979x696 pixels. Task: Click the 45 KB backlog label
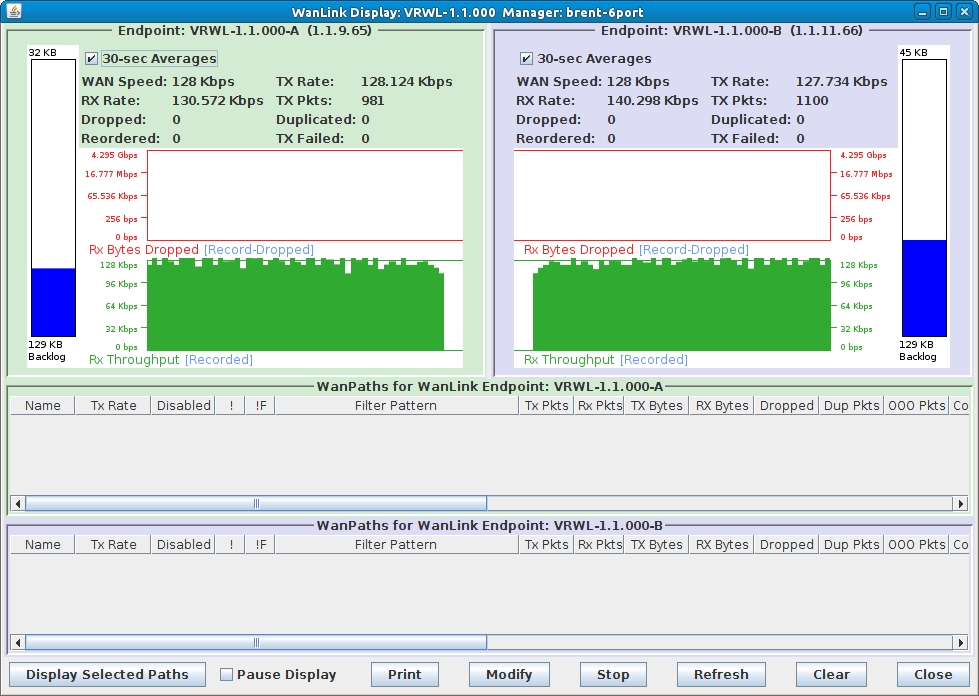913,52
